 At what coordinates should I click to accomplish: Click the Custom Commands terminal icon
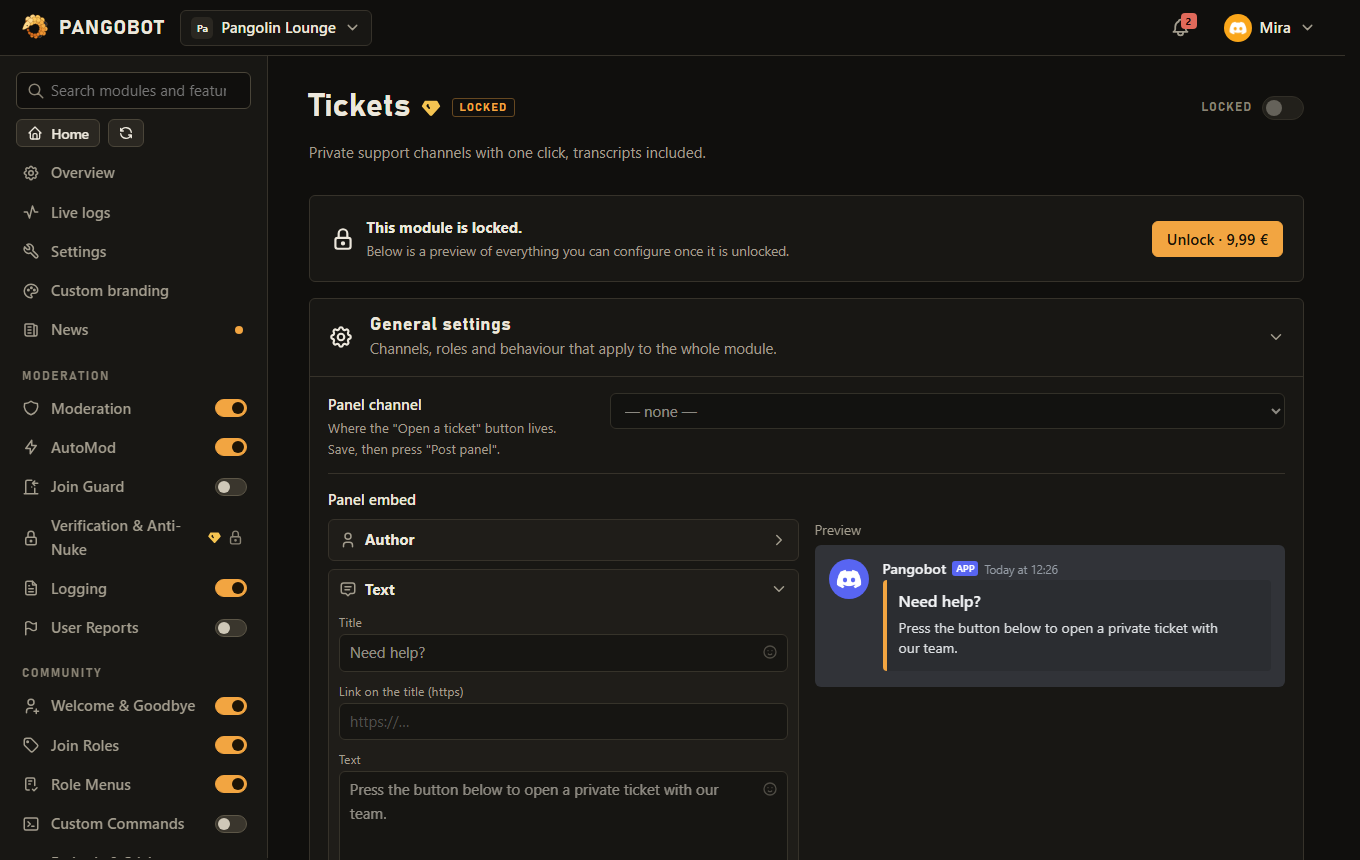click(31, 824)
